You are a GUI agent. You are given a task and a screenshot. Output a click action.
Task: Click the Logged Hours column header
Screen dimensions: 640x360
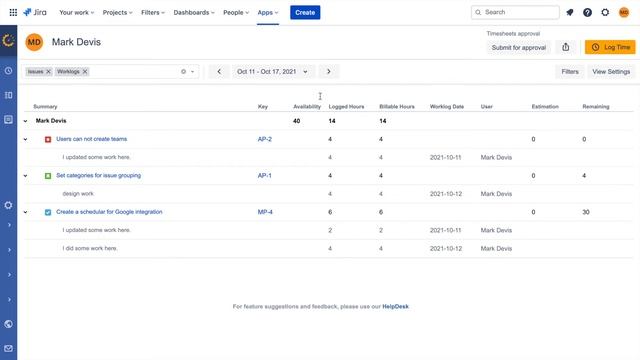[x=346, y=107]
